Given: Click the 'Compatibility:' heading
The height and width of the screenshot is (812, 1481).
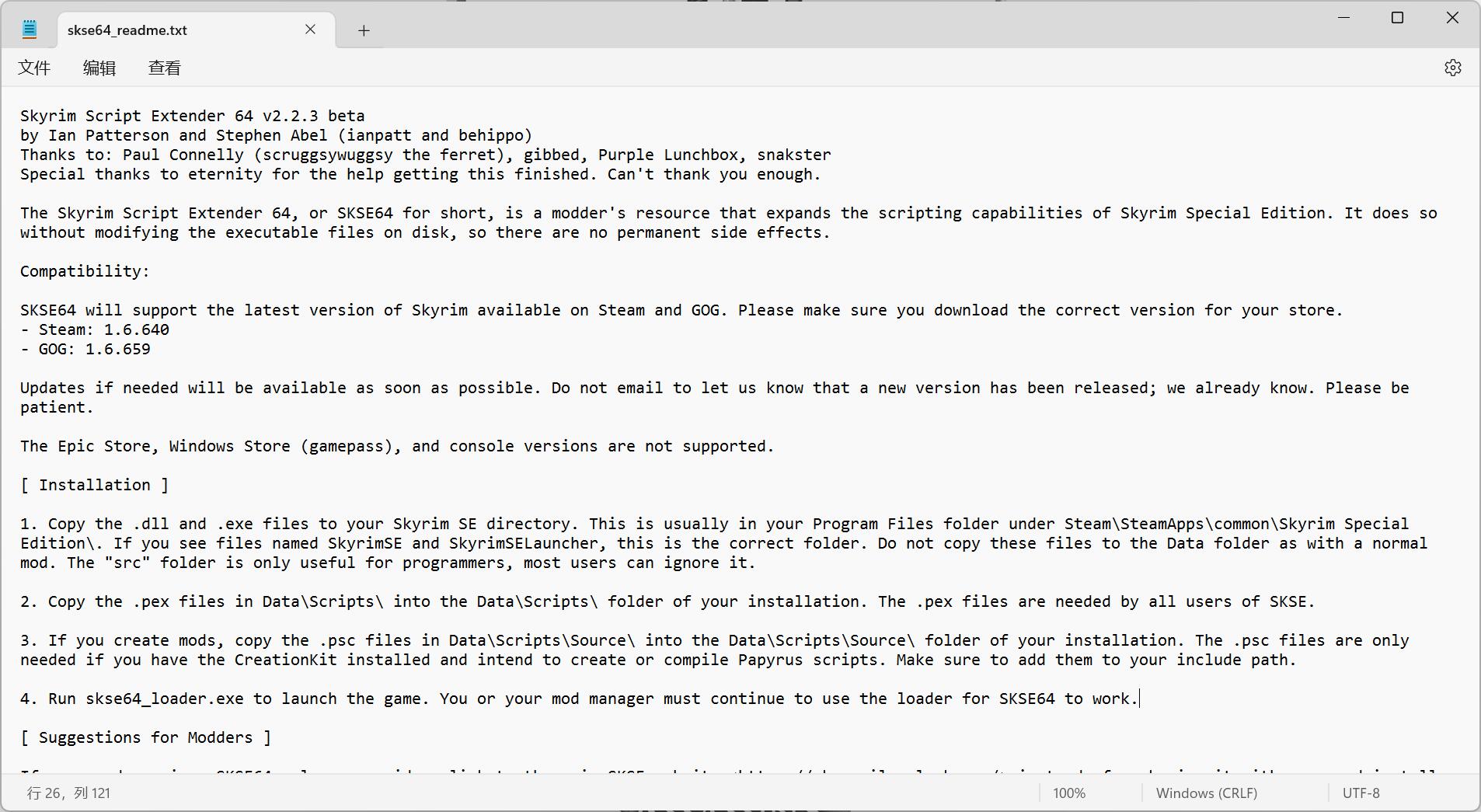Looking at the screenshot, I should click(85, 271).
